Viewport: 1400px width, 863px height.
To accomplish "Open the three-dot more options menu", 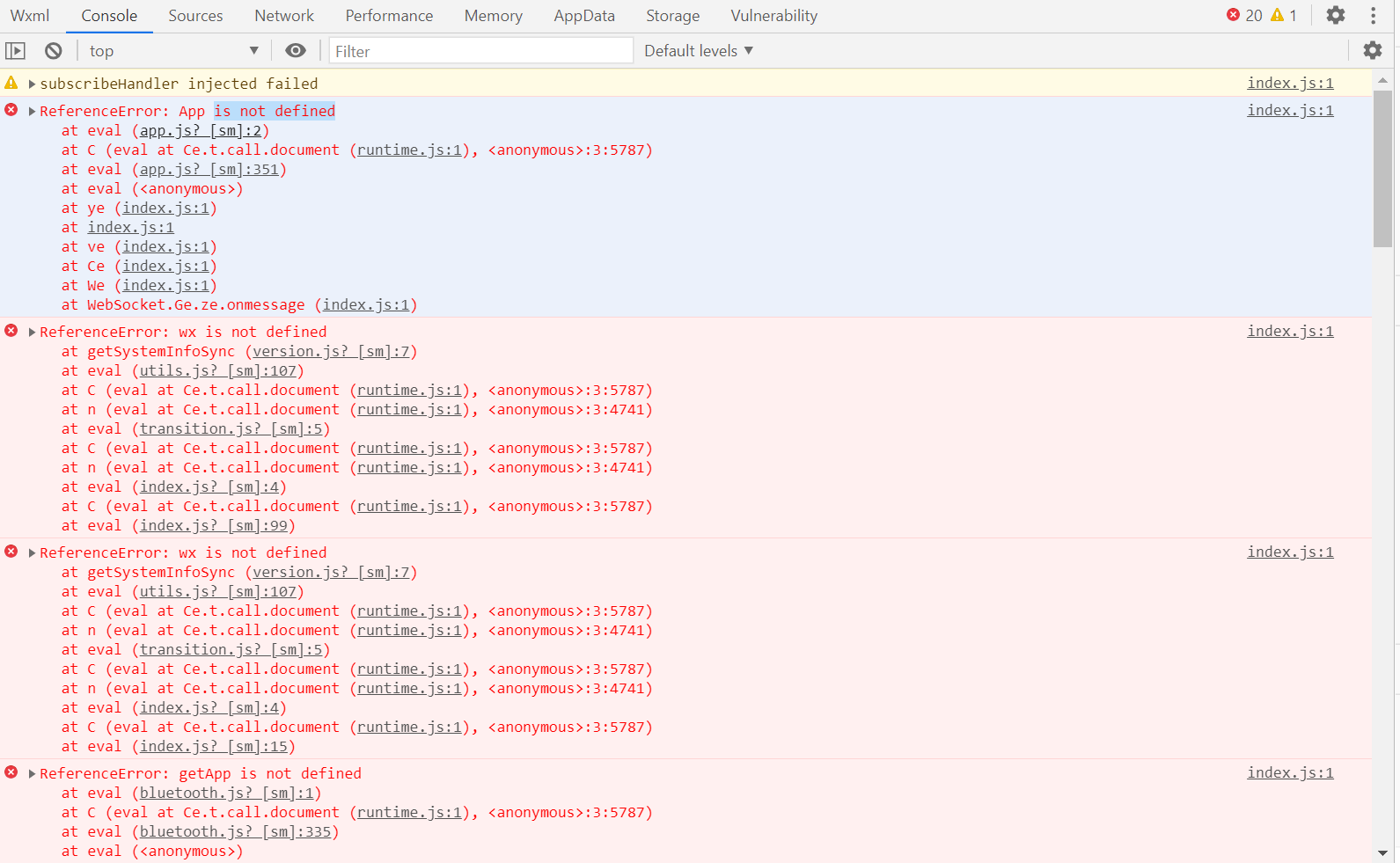I will click(x=1373, y=15).
